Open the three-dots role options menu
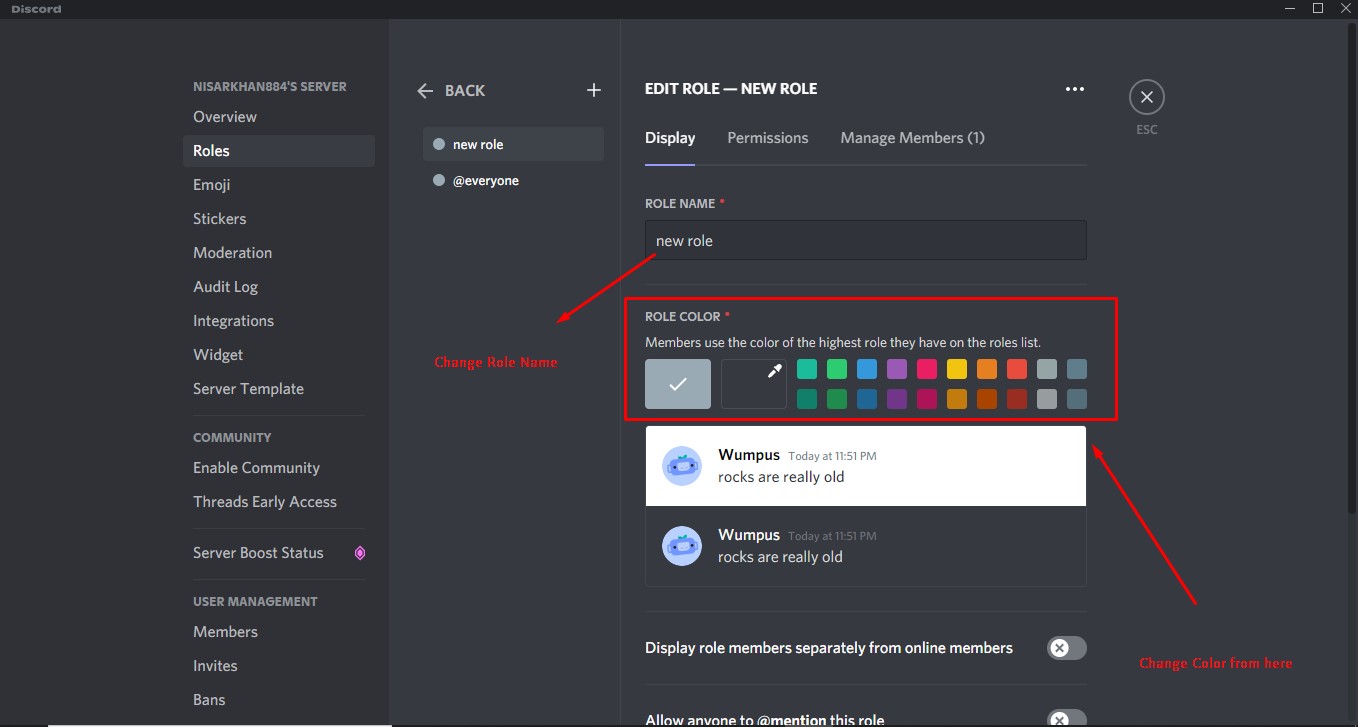The height and width of the screenshot is (727, 1358). click(x=1075, y=89)
